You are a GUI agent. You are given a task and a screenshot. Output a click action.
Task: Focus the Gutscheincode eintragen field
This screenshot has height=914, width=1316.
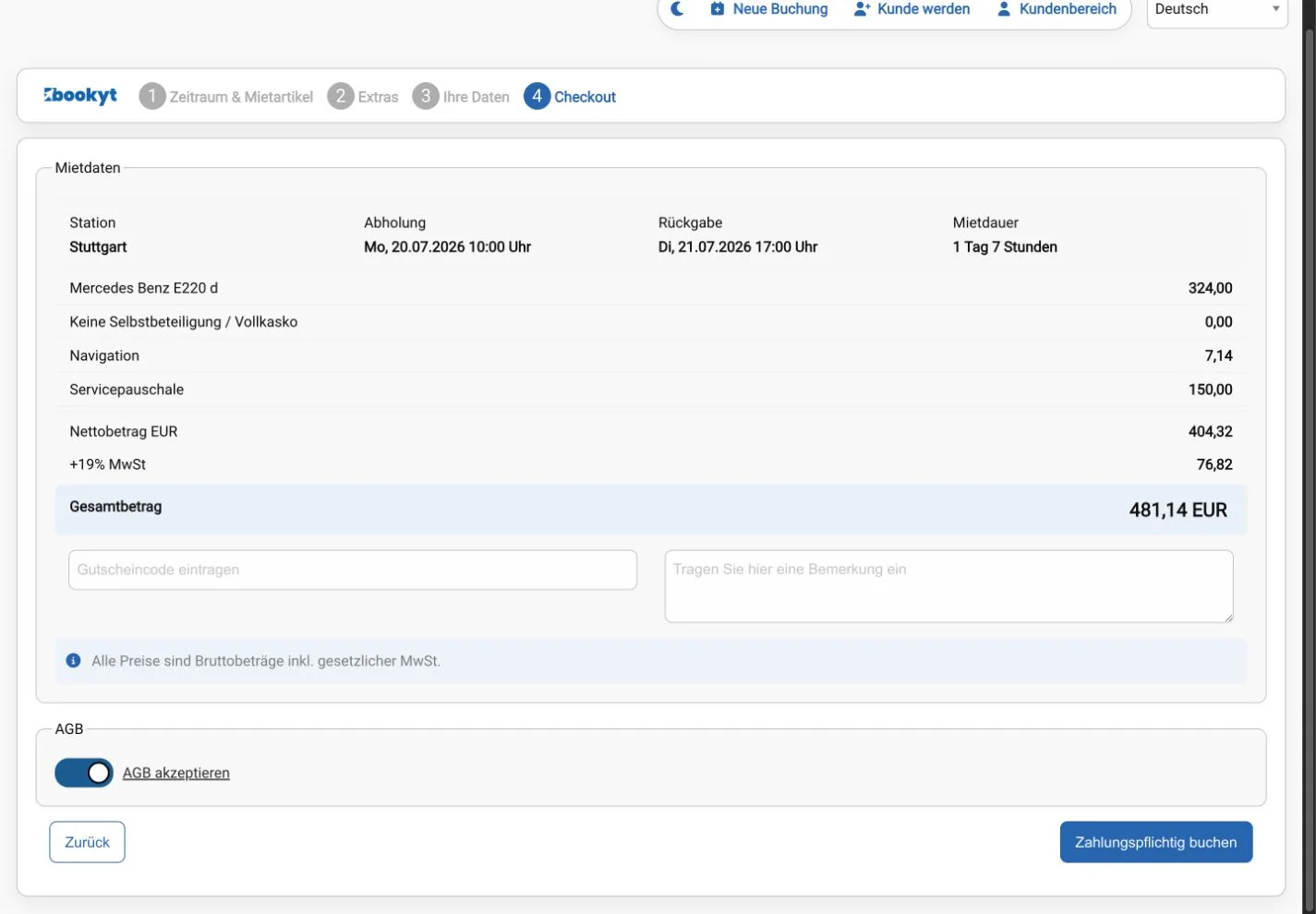353,570
